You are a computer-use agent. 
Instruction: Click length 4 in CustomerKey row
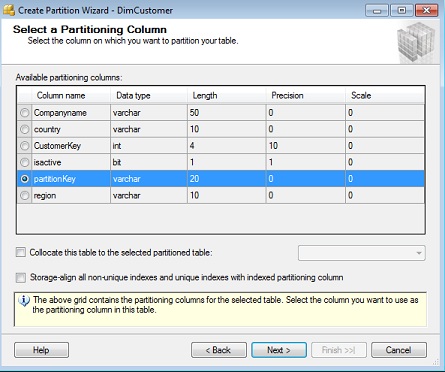[227, 146]
